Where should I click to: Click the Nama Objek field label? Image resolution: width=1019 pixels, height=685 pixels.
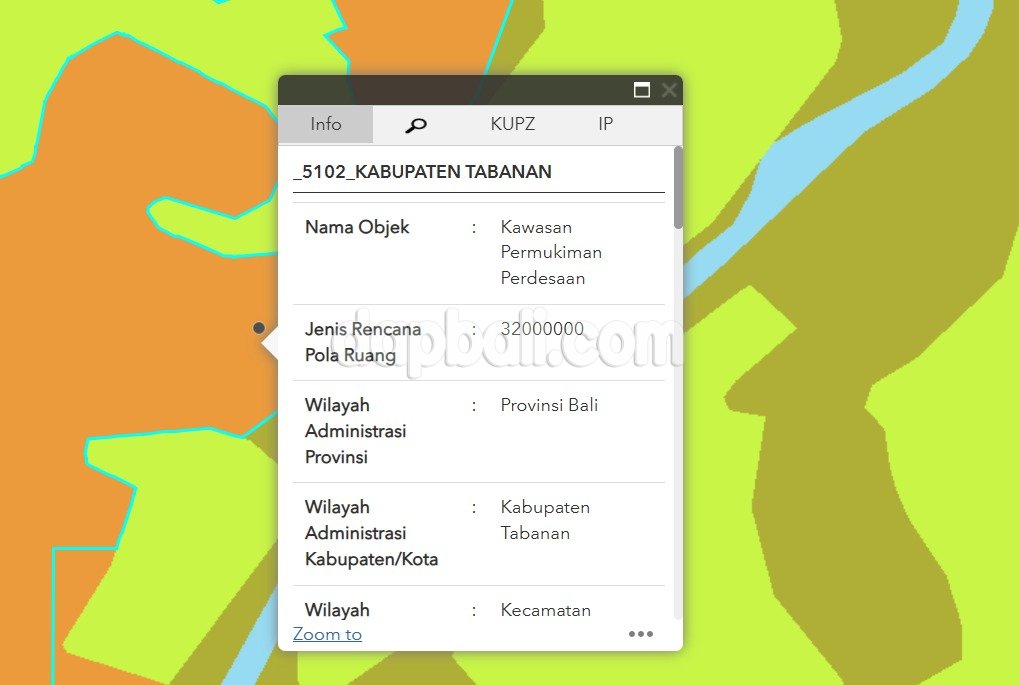point(357,227)
